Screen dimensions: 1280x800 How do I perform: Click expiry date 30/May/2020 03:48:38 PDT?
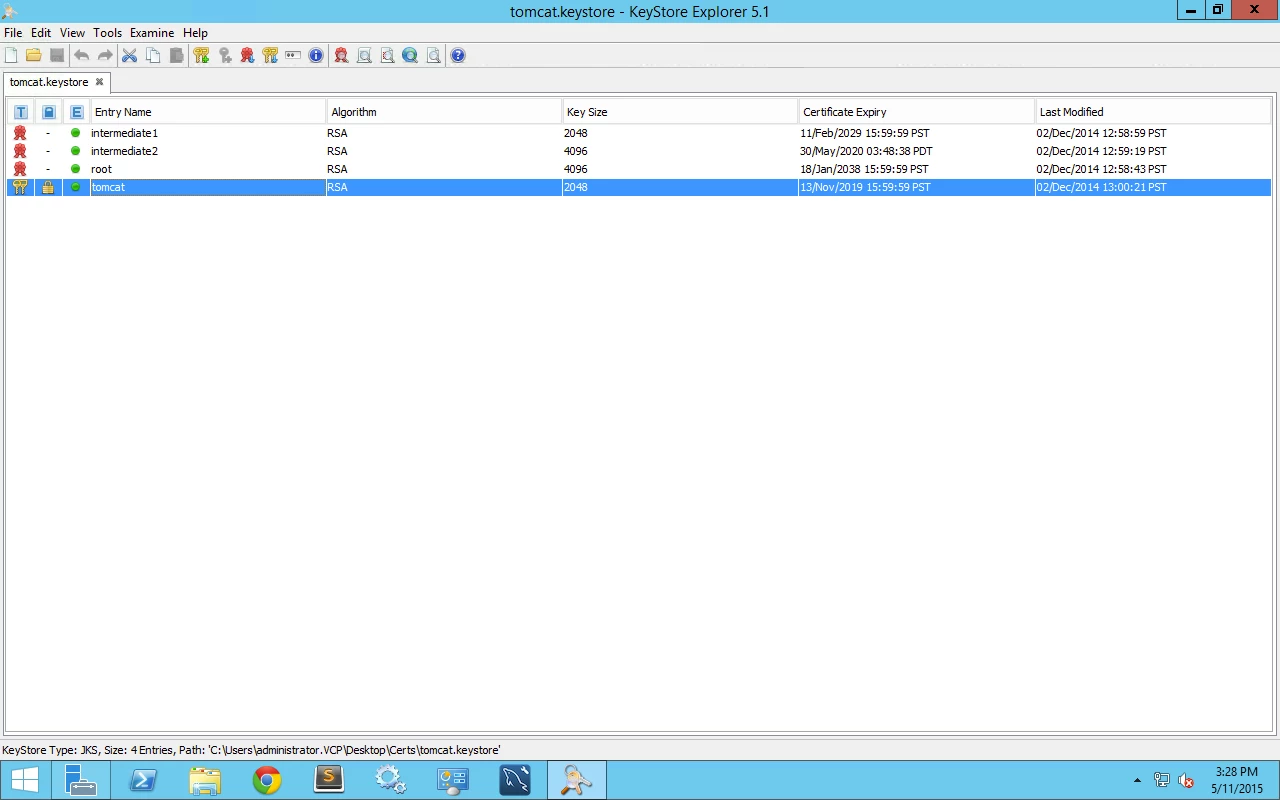point(866,151)
